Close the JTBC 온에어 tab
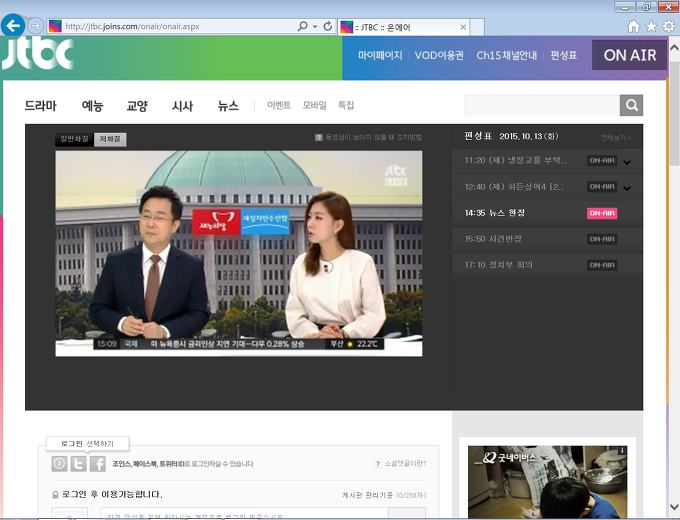 (x=463, y=27)
